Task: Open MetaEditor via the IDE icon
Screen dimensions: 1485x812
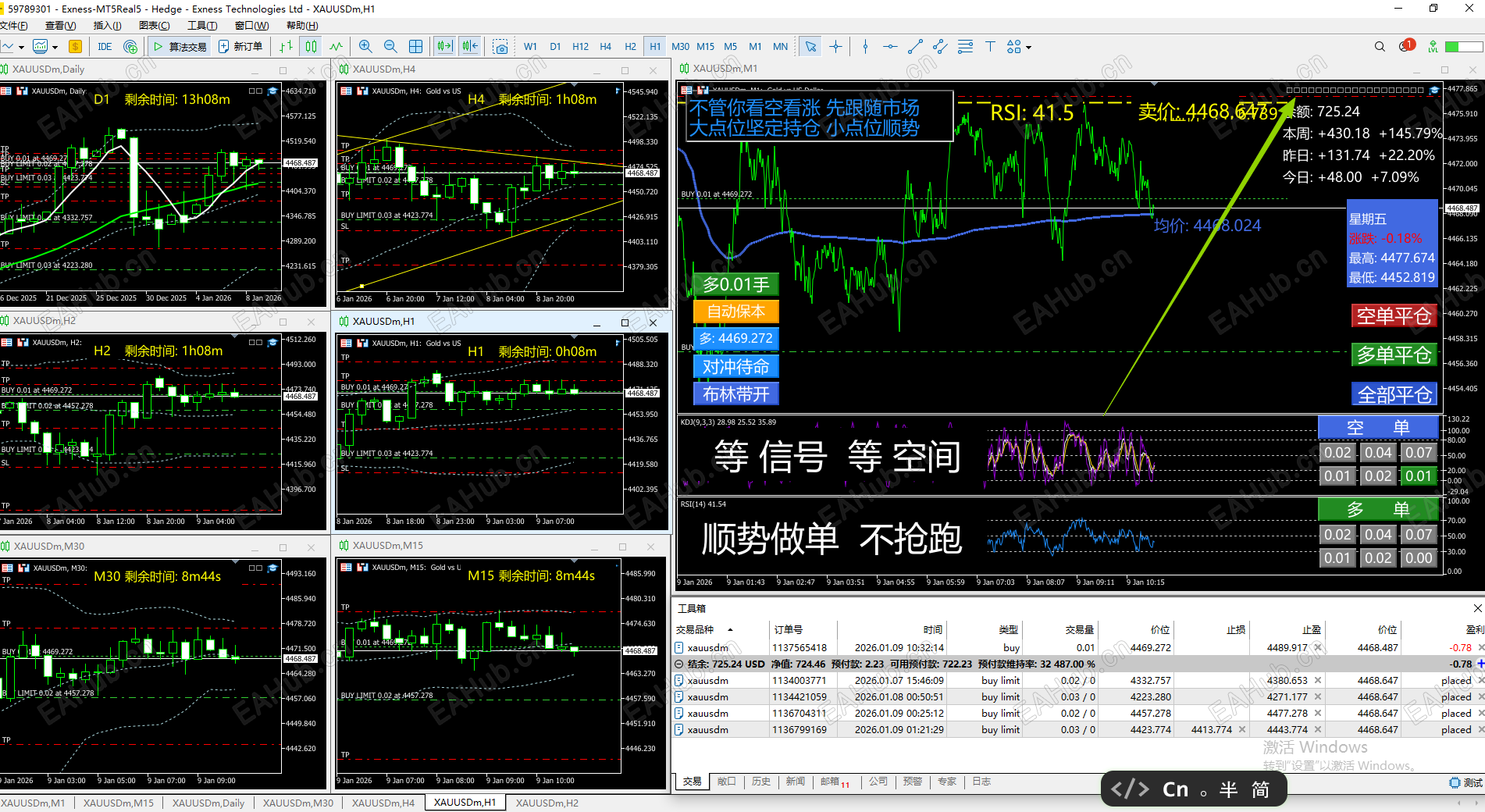Action: pyautogui.click(x=104, y=47)
